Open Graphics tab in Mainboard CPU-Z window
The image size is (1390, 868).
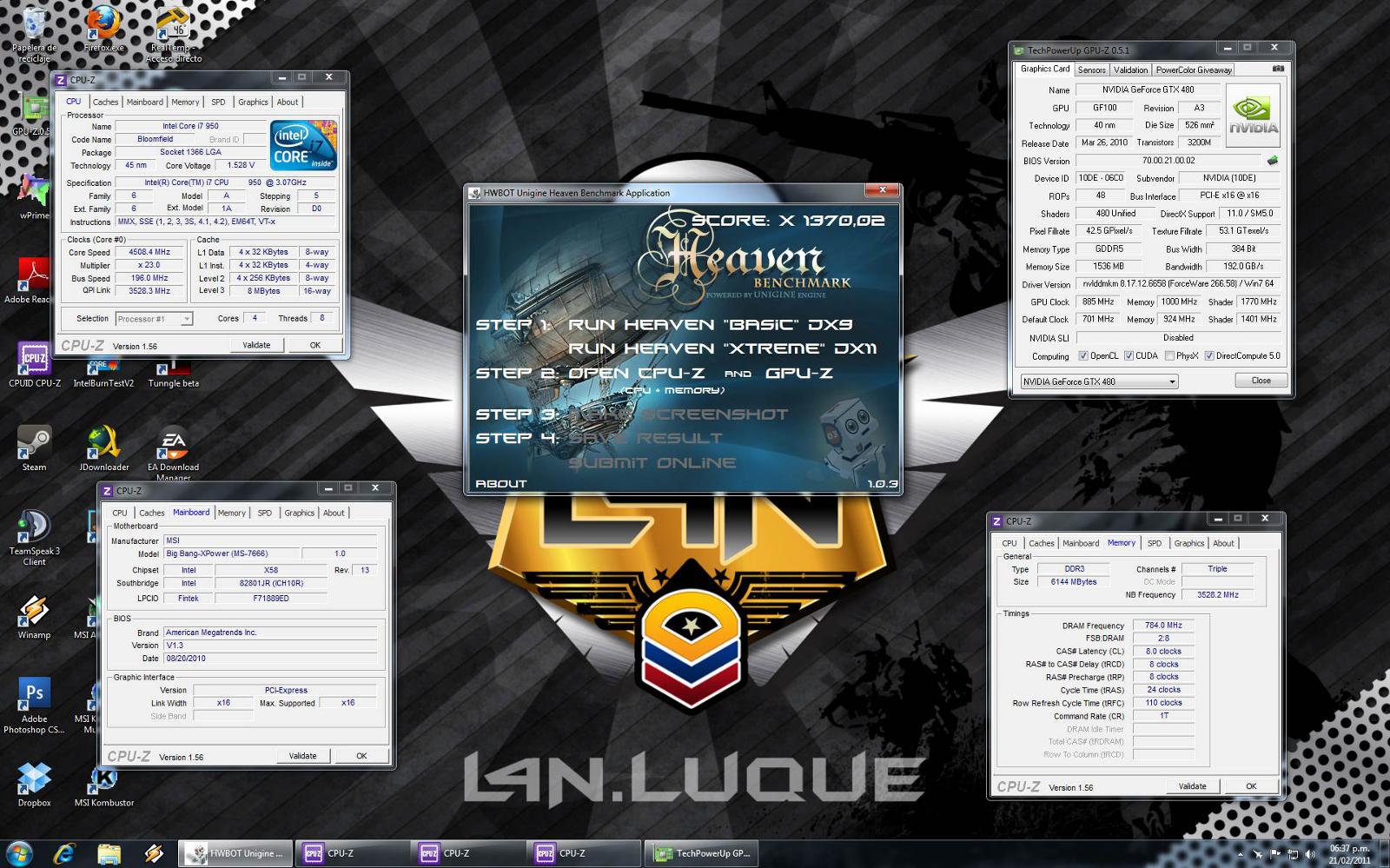(x=300, y=514)
